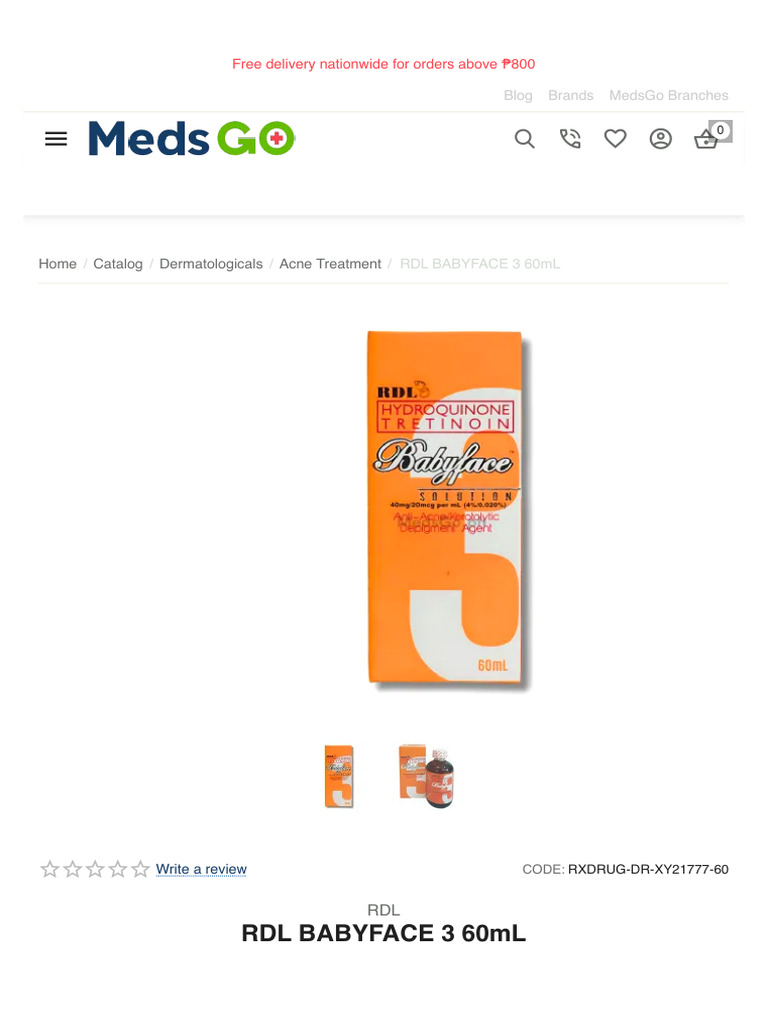Click the MedsGo logo
Image resolution: width=768 pixels, height=1024 pixels.
coord(191,138)
